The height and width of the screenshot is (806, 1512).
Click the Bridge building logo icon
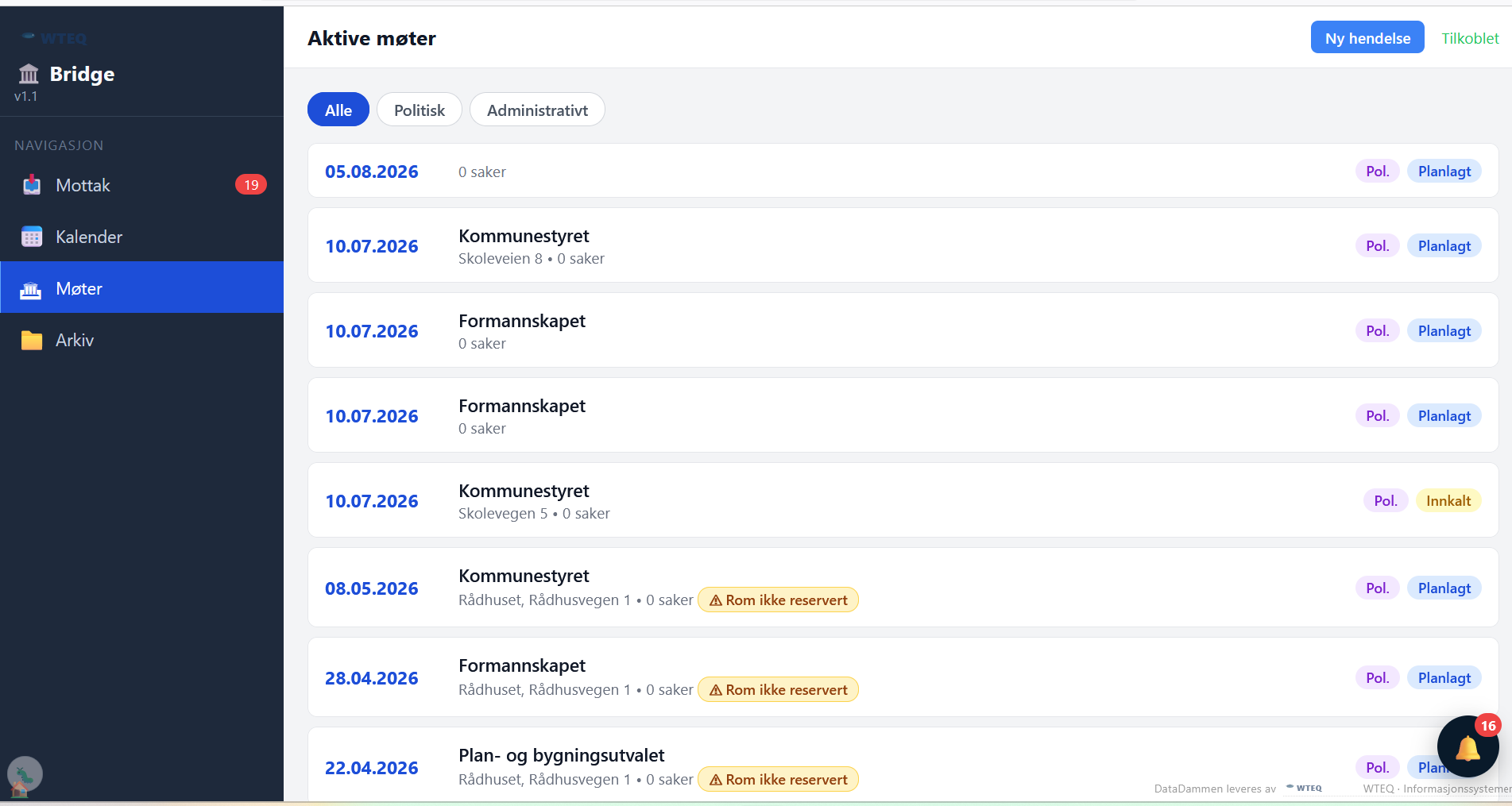coord(29,74)
